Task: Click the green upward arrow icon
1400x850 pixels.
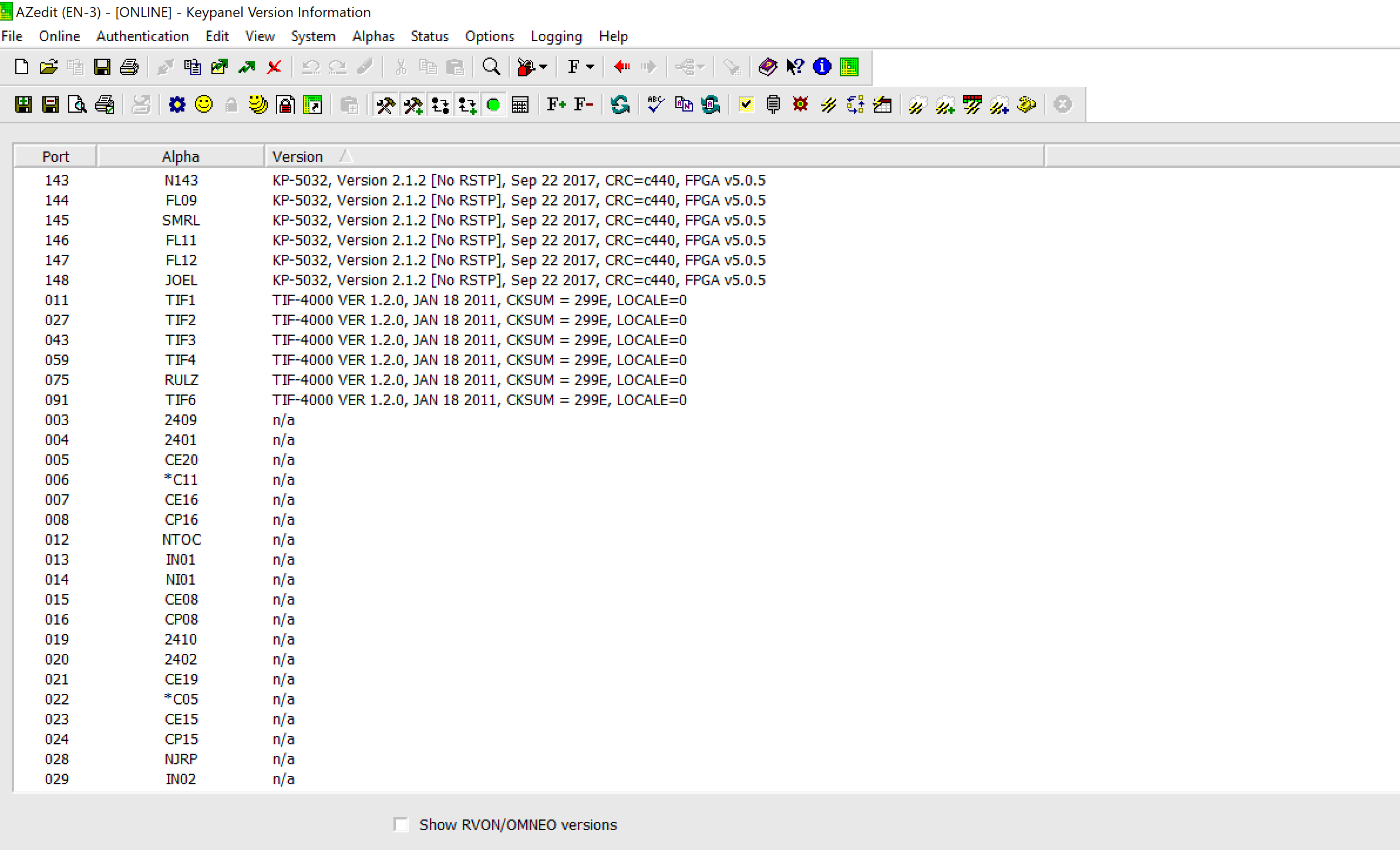Action: [x=247, y=67]
